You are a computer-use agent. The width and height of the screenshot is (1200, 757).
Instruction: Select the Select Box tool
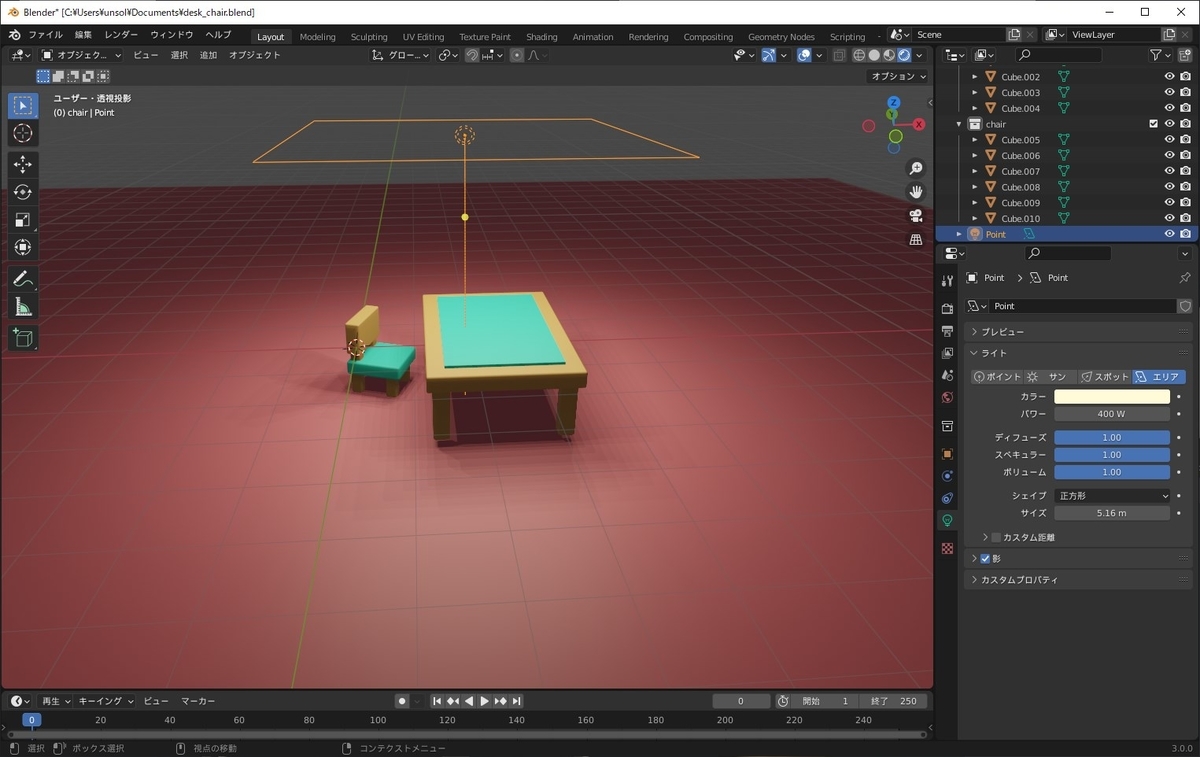pos(23,105)
